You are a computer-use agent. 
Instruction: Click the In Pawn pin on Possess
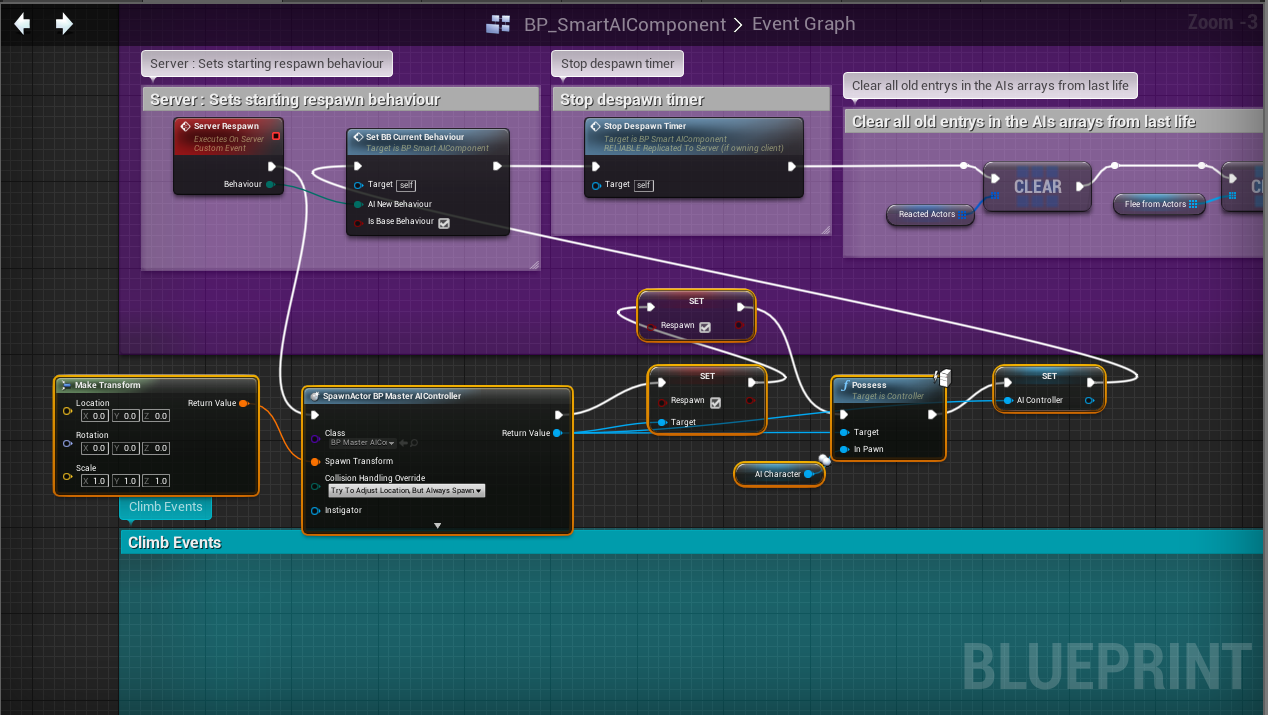[845, 449]
